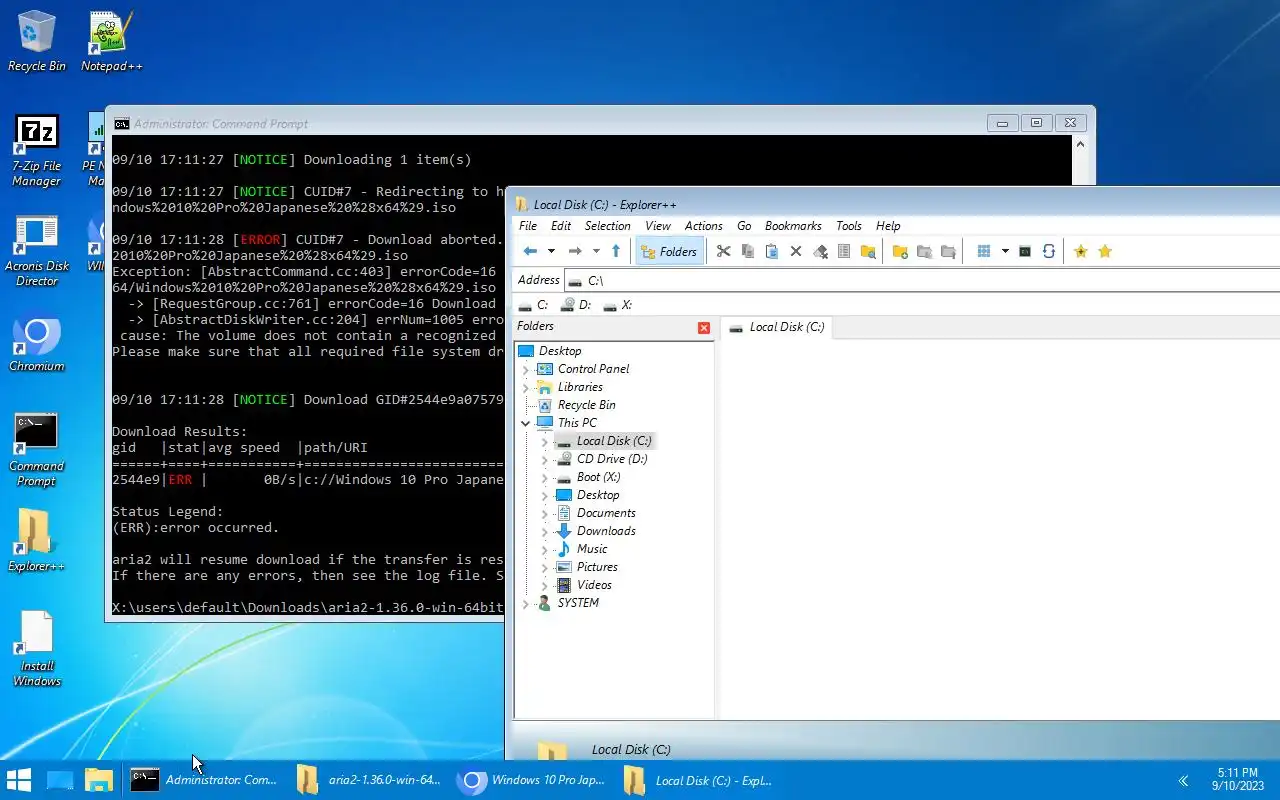Open the Tools menu
Image resolution: width=1280 pixels, height=800 pixels.
click(x=849, y=226)
